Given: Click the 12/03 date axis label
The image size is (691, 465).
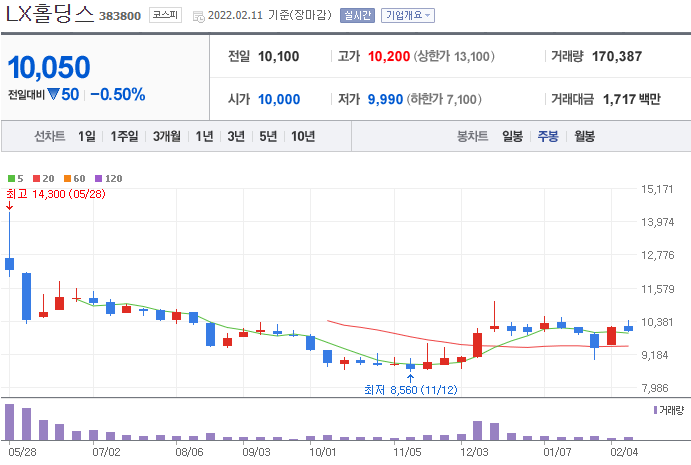Looking at the screenshot, I should (474, 452).
